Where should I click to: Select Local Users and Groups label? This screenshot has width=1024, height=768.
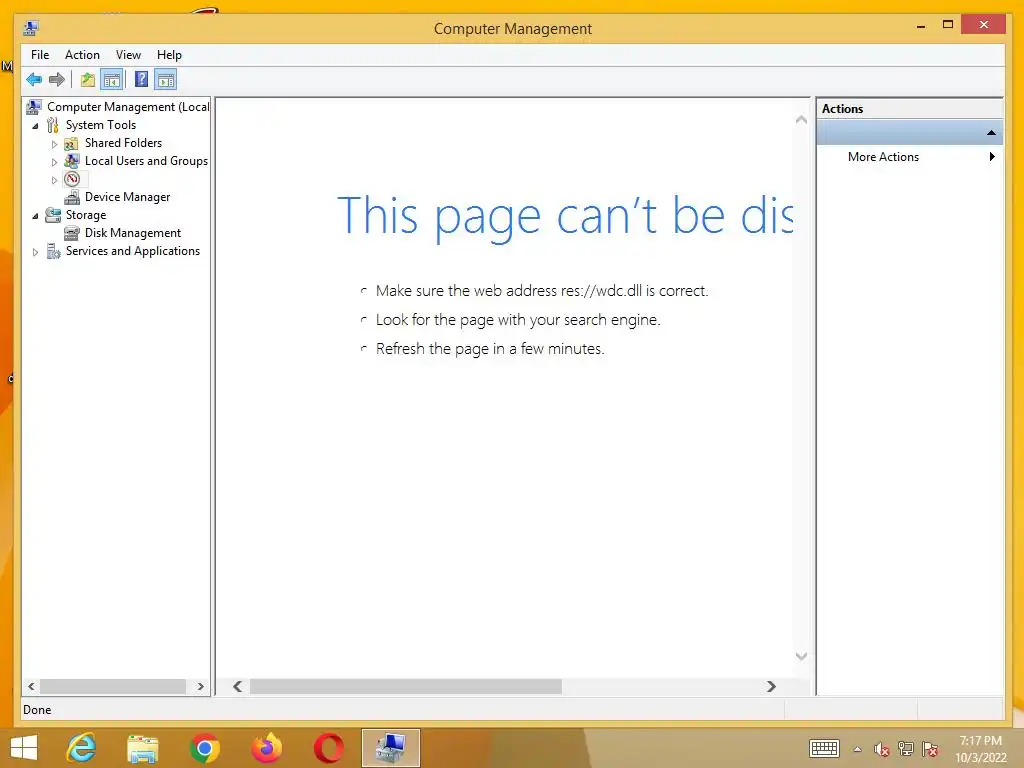pos(146,161)
